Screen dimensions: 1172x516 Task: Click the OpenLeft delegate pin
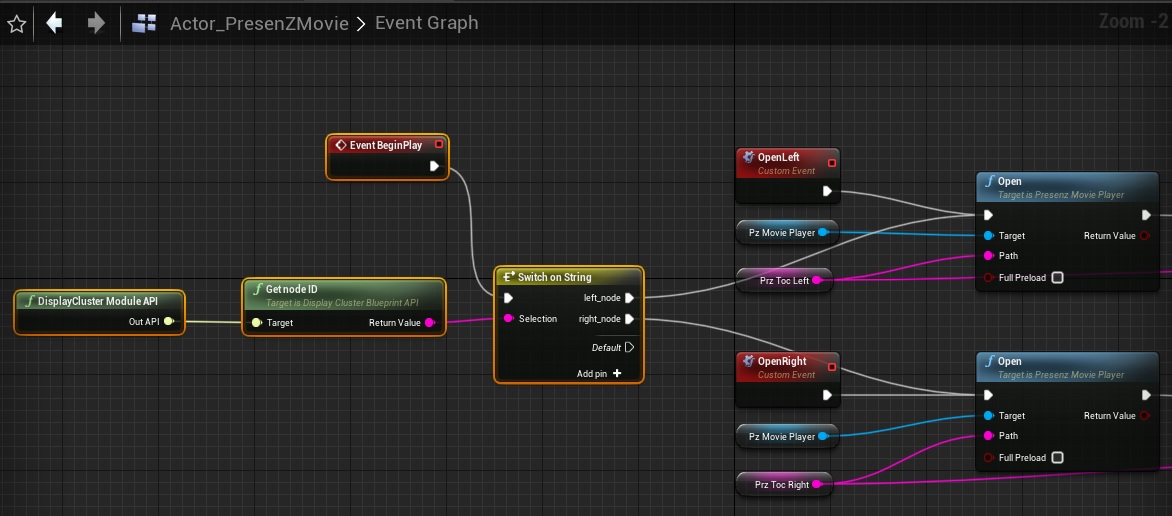[831, 162]
